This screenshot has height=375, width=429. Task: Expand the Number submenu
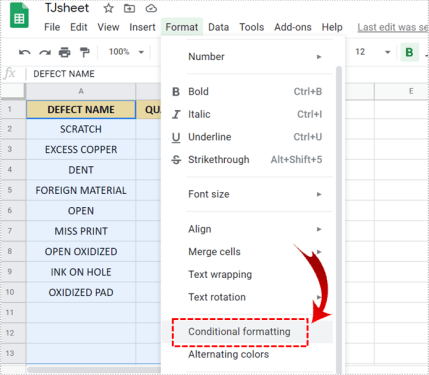tap(247, 57)
